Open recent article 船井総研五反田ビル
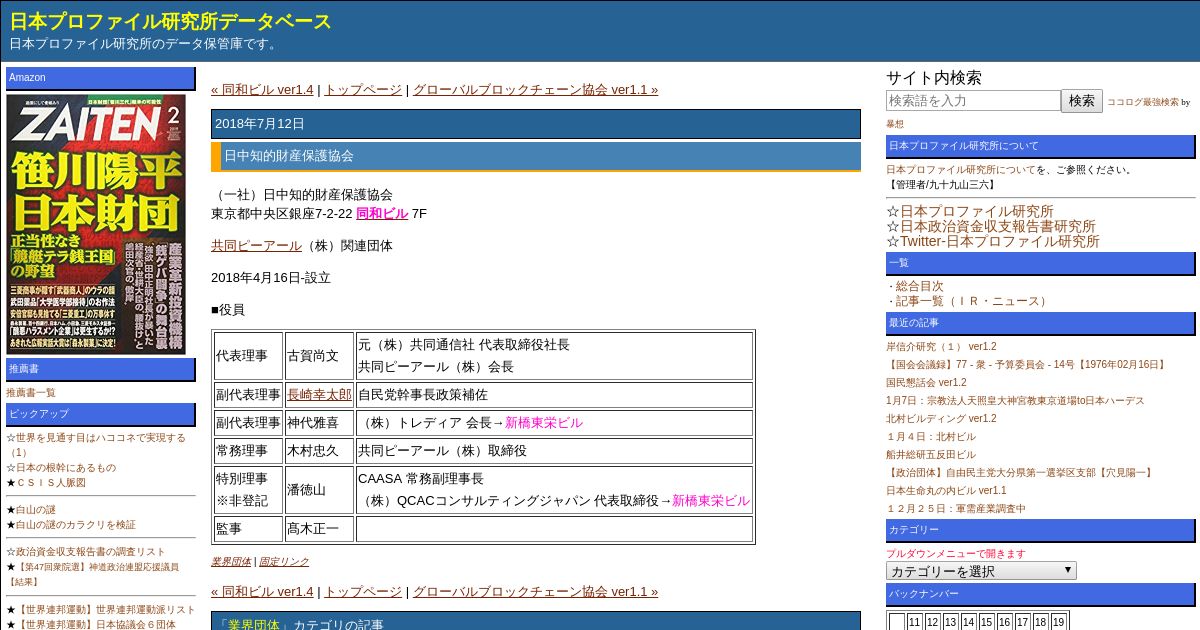Screen dimensions: 1200x630 [x=931, y=455]
